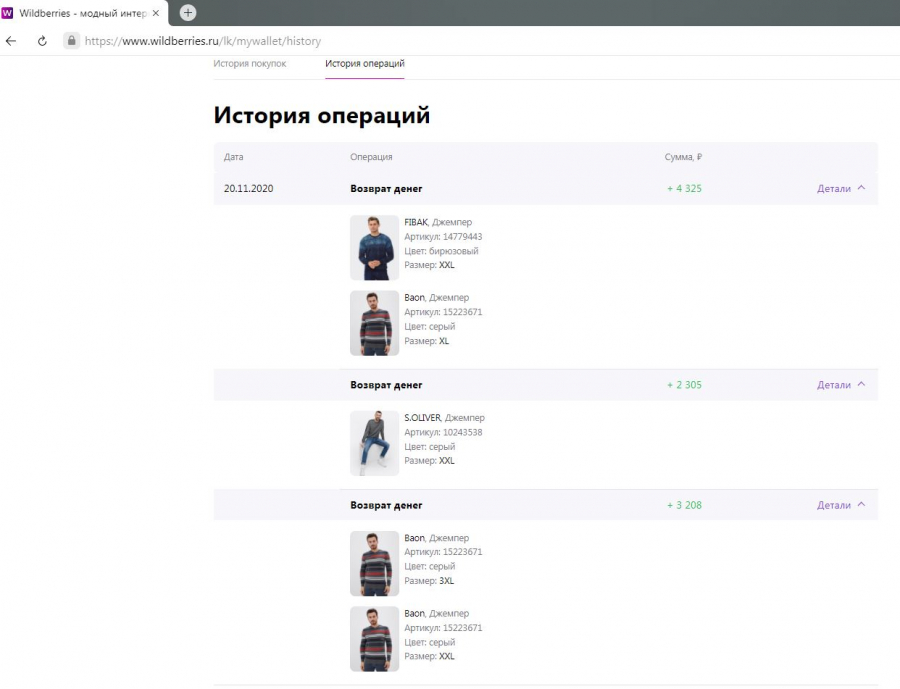Click the chevron beside the + 3 208 row
This screenshot has width=900, height=689.
[861, 505]
